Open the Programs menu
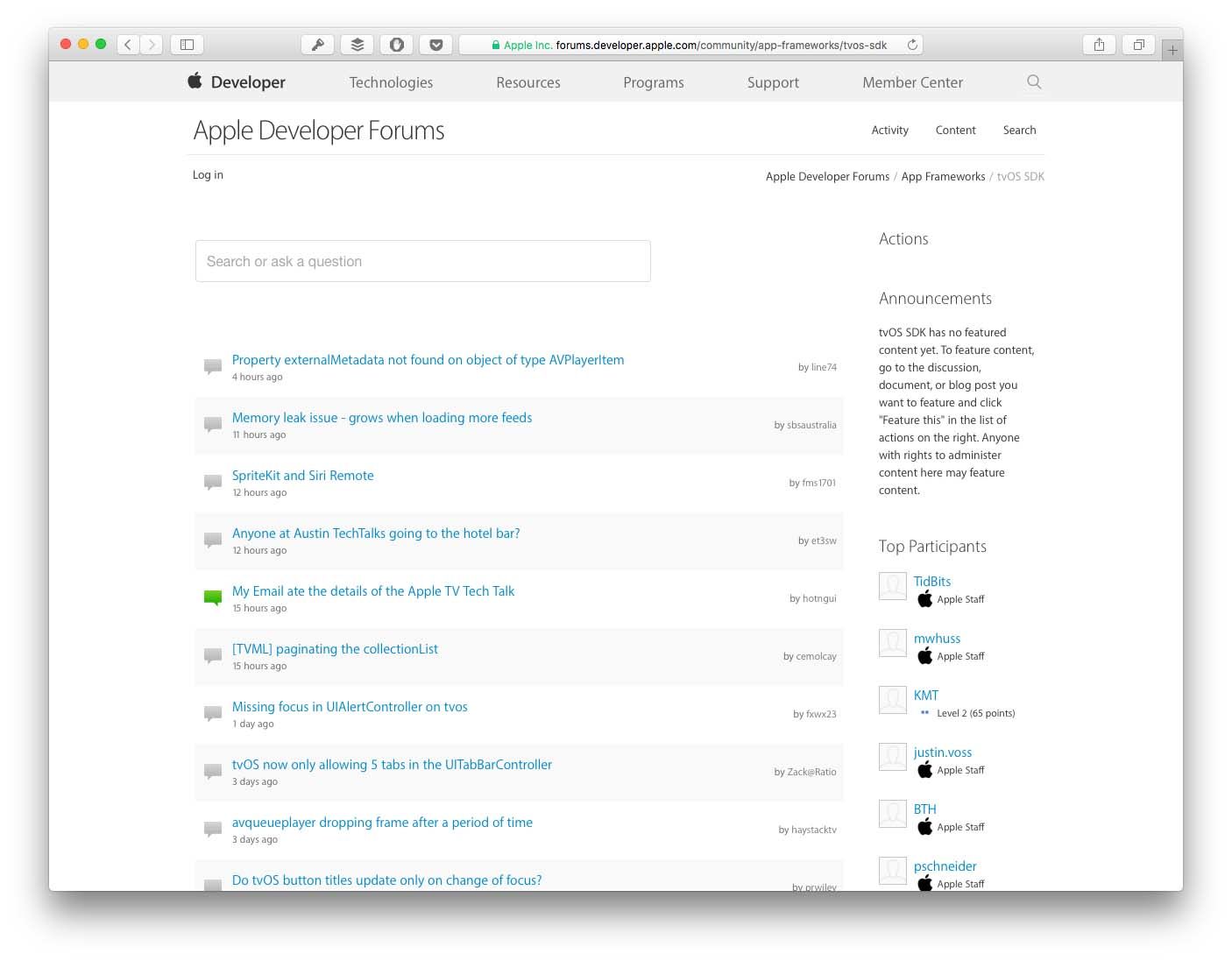This screenshot has width=1232, height=961. [654, 82]
